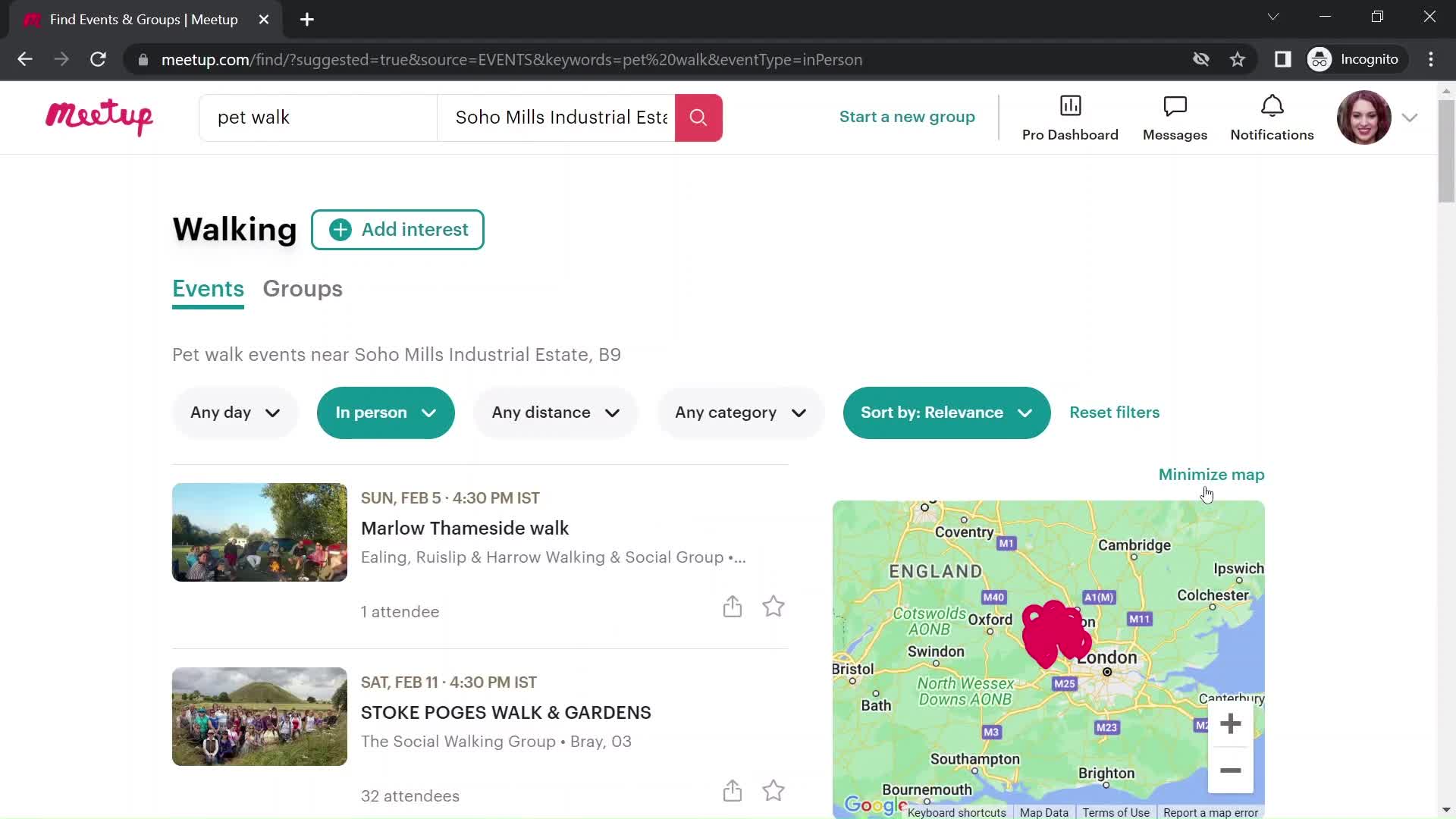
Task: Click the page vertical scrollbar thumb
Action: click(1446, 150)
